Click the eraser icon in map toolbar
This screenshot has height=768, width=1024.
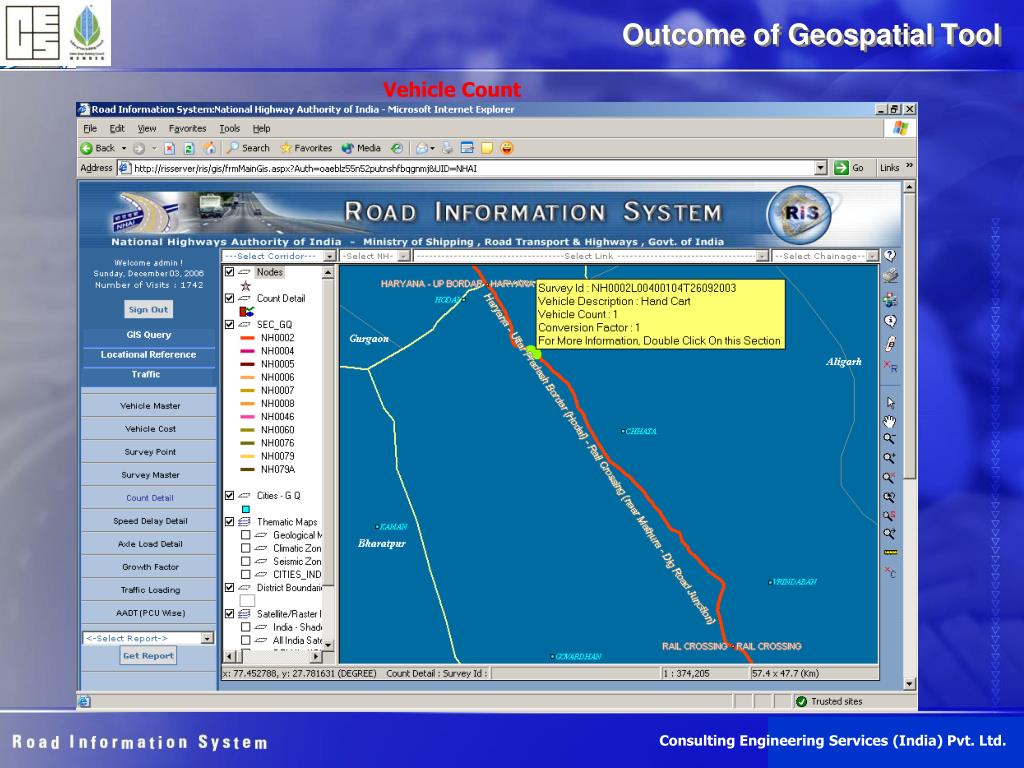tap(890, 344)
